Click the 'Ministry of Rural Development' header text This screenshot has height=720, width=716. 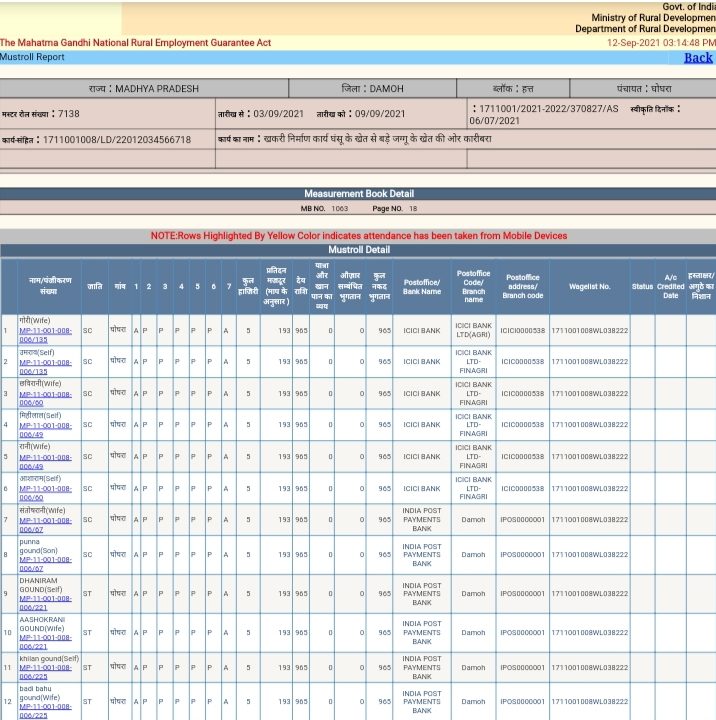653,18
